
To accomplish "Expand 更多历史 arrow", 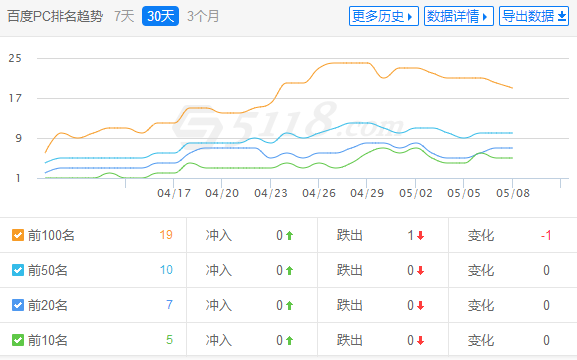I will point(410,17).
